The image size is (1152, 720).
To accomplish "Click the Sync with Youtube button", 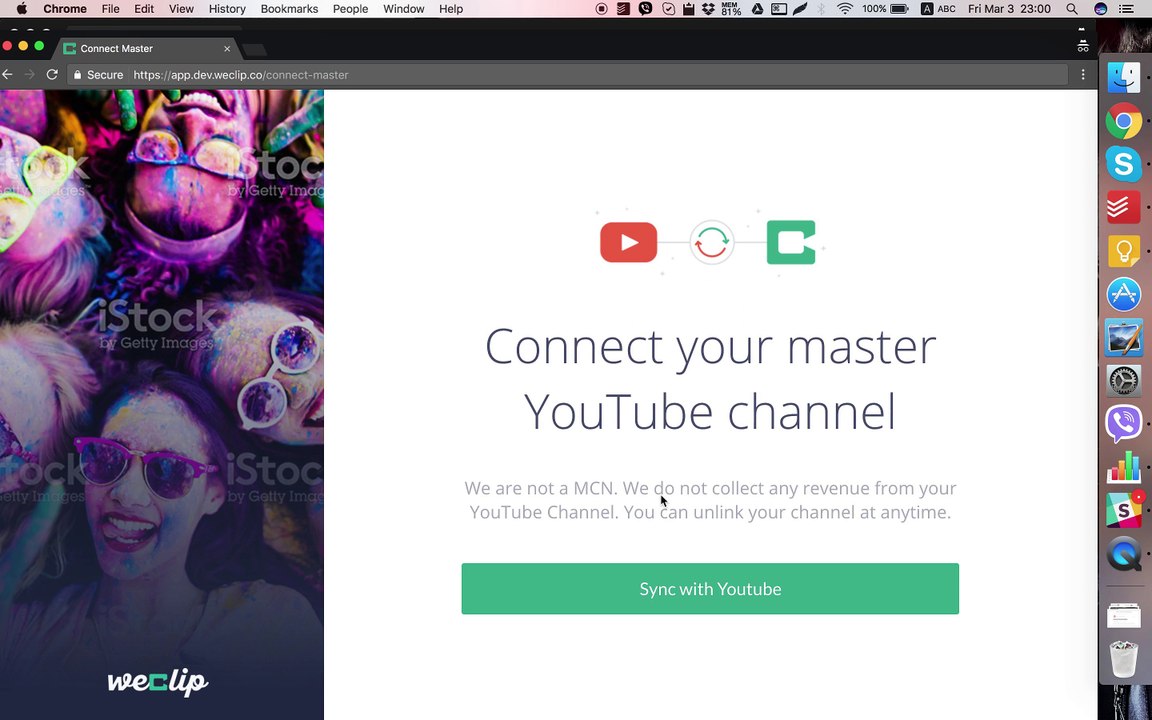I will [x=710, y=588].
